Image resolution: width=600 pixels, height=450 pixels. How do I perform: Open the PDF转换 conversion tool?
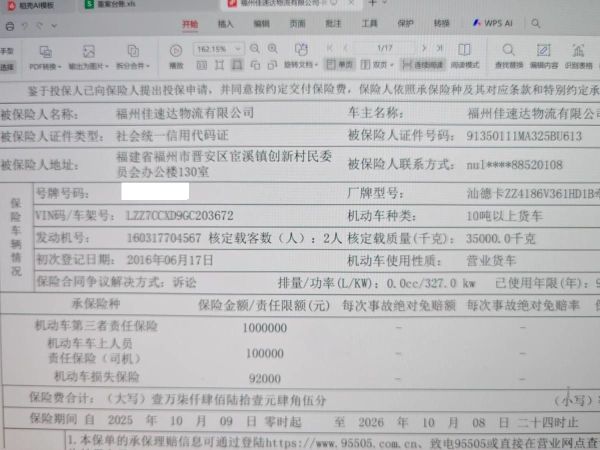[x=45, y=57]
